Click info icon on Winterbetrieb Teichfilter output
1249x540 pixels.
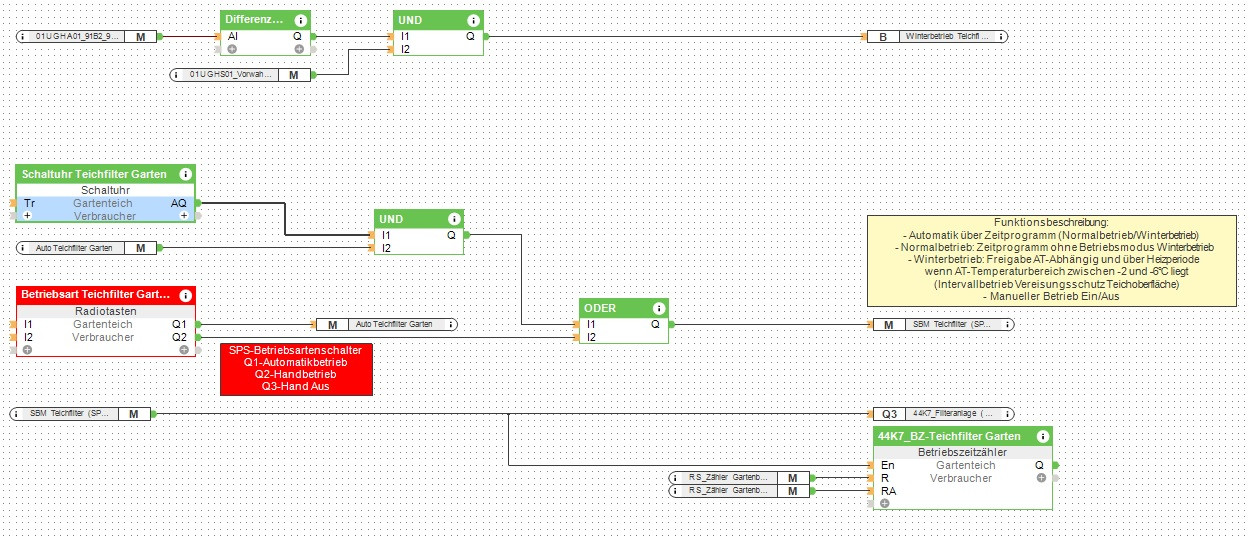click(x=1000, y=36)
